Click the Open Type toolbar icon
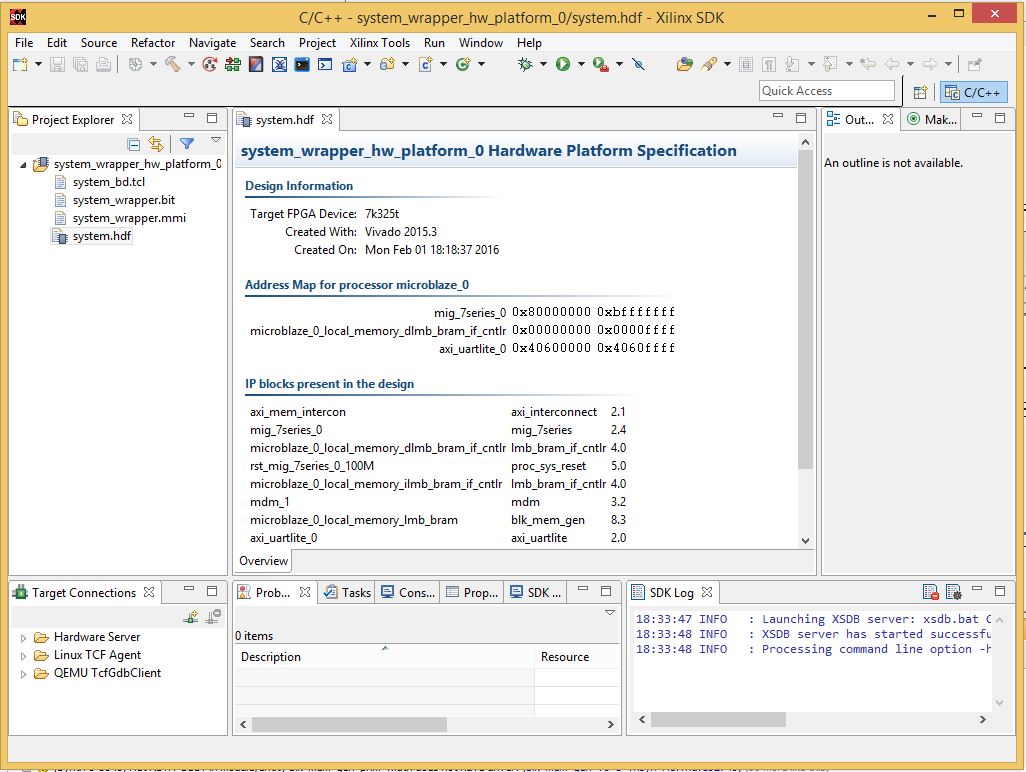 point(684,64)
